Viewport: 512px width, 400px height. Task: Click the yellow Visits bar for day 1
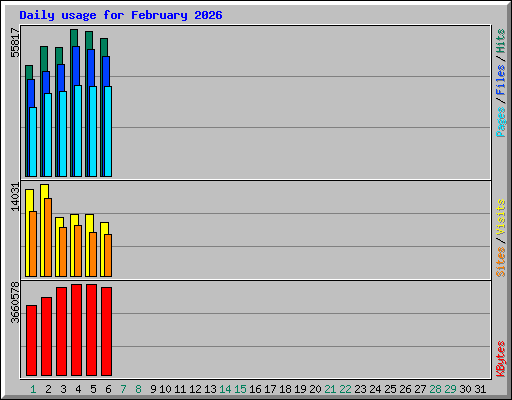tap(28, 233)
